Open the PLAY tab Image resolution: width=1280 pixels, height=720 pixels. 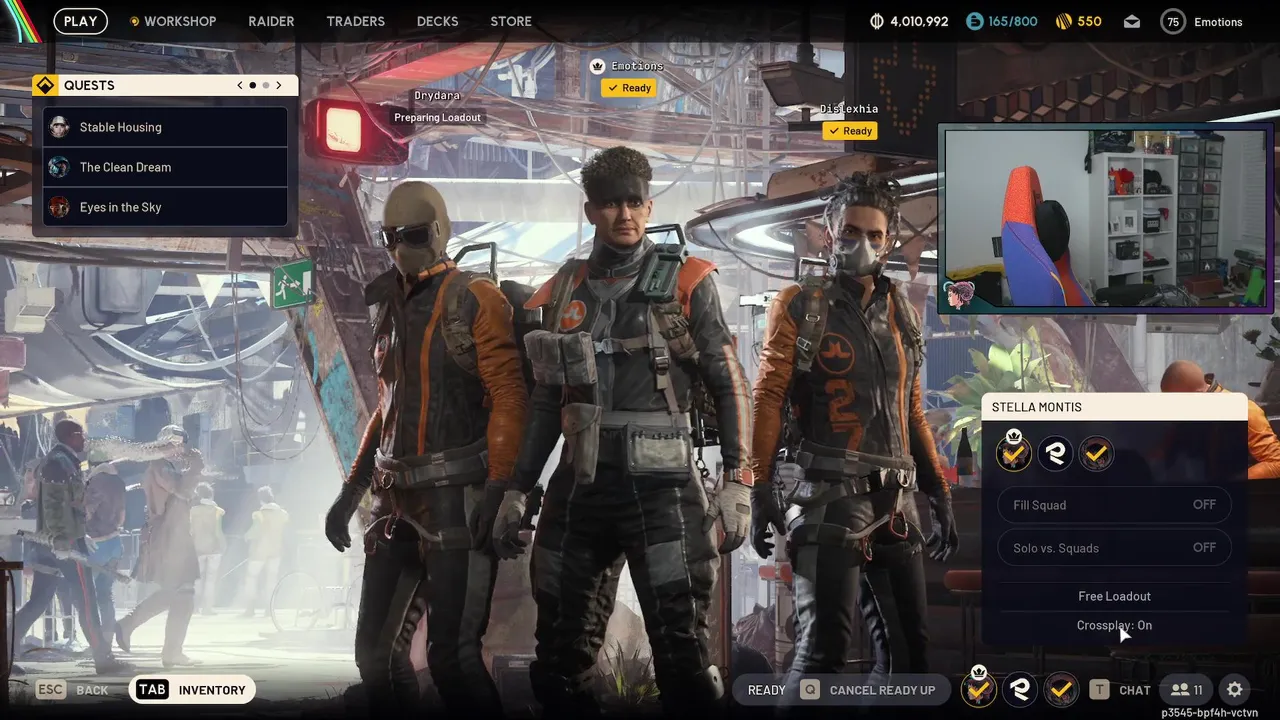(80, 21)
